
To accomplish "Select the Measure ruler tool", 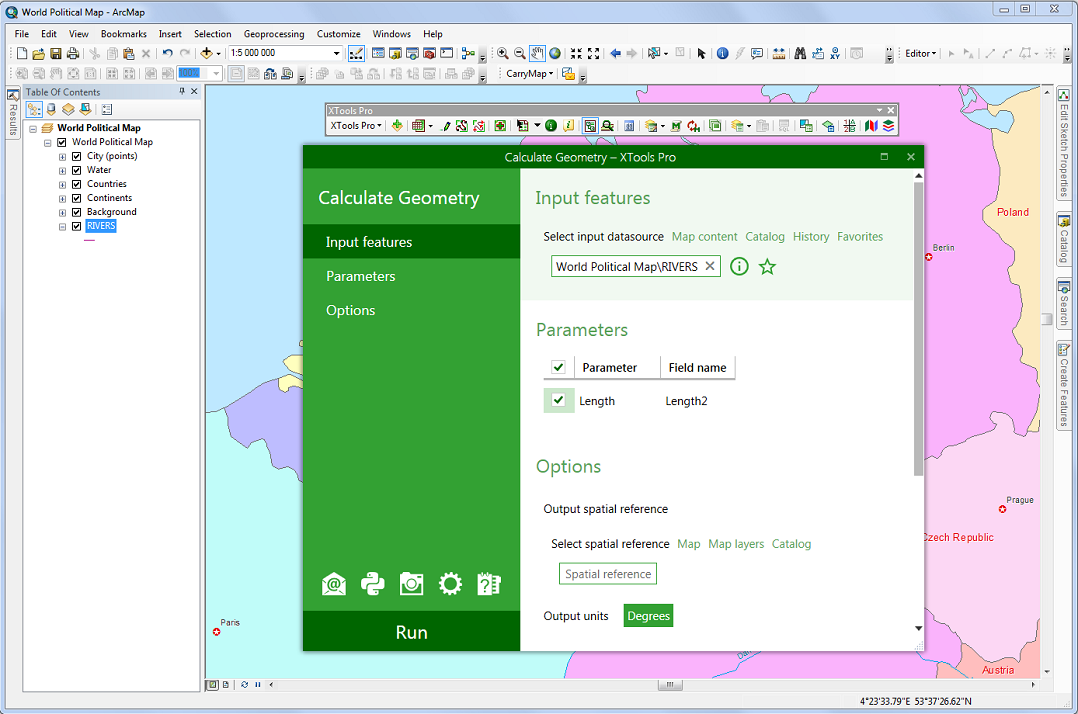I will click(x=779, y=54).
